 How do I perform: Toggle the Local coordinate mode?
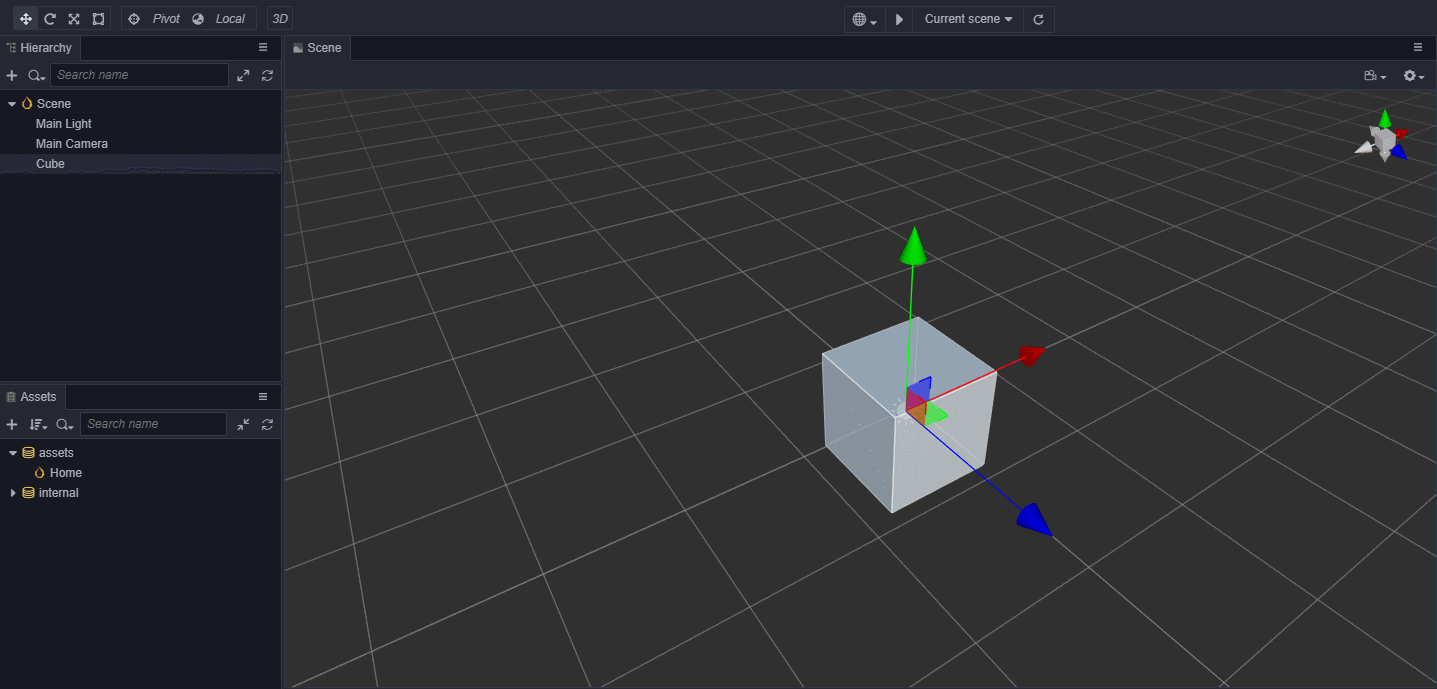(x=220, y=19)
